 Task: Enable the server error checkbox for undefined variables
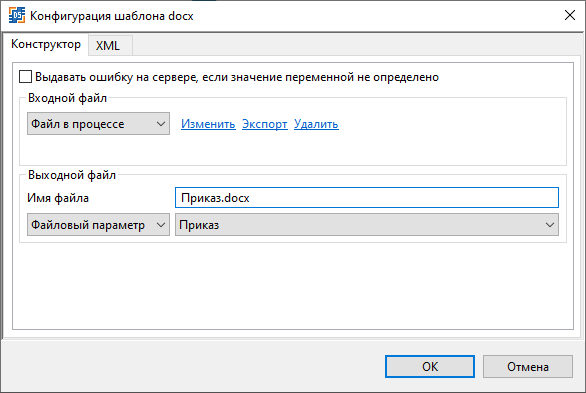25,77
